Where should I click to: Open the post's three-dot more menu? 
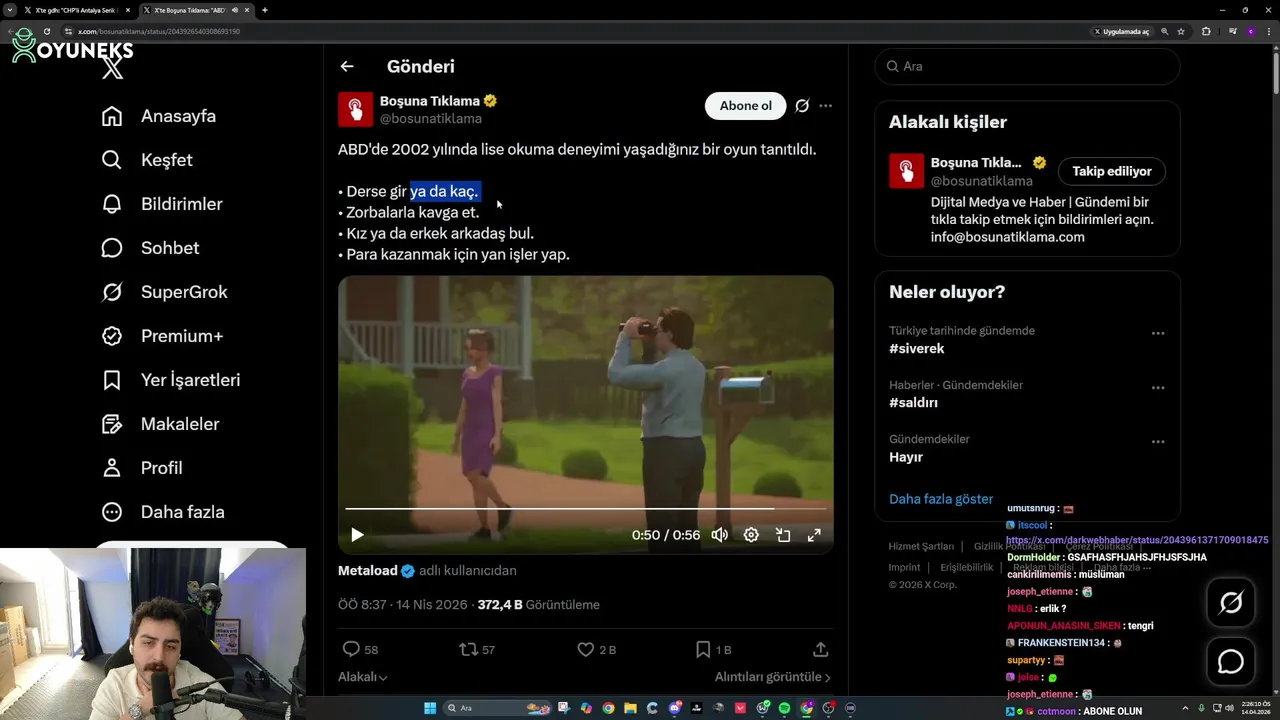(825, 106)
